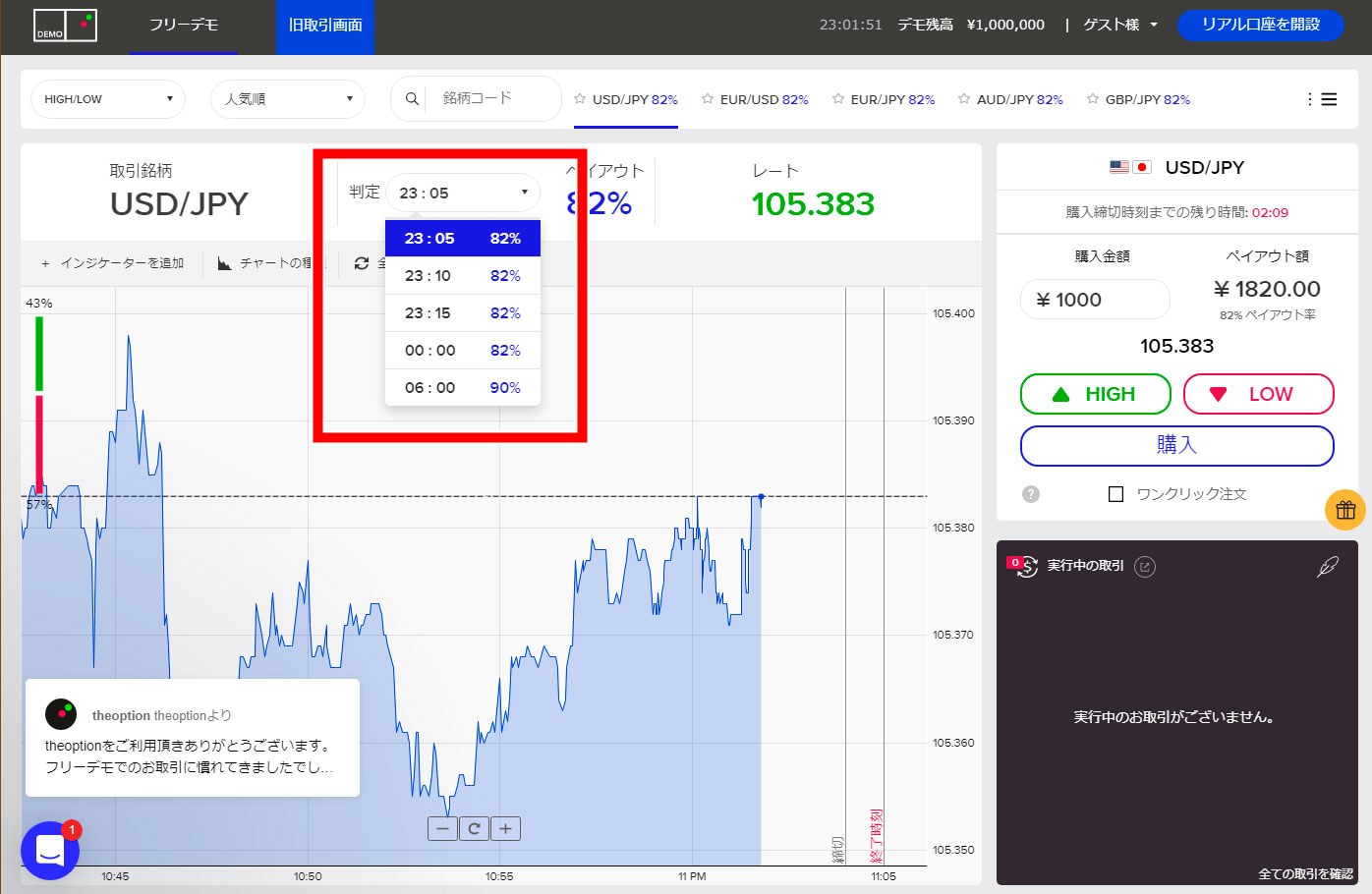Choose 06:00 90% expiry option

pyautogui.click(x=463, y=387)
